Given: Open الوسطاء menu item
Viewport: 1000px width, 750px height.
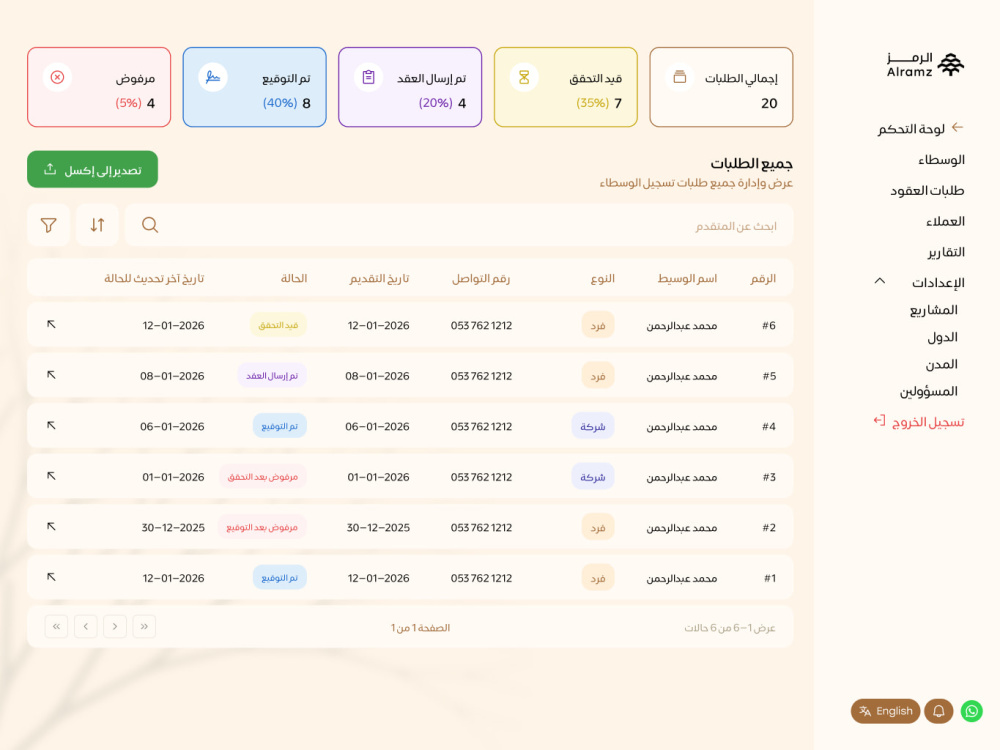Looking at the screenshot, I should tap(941, 160).
